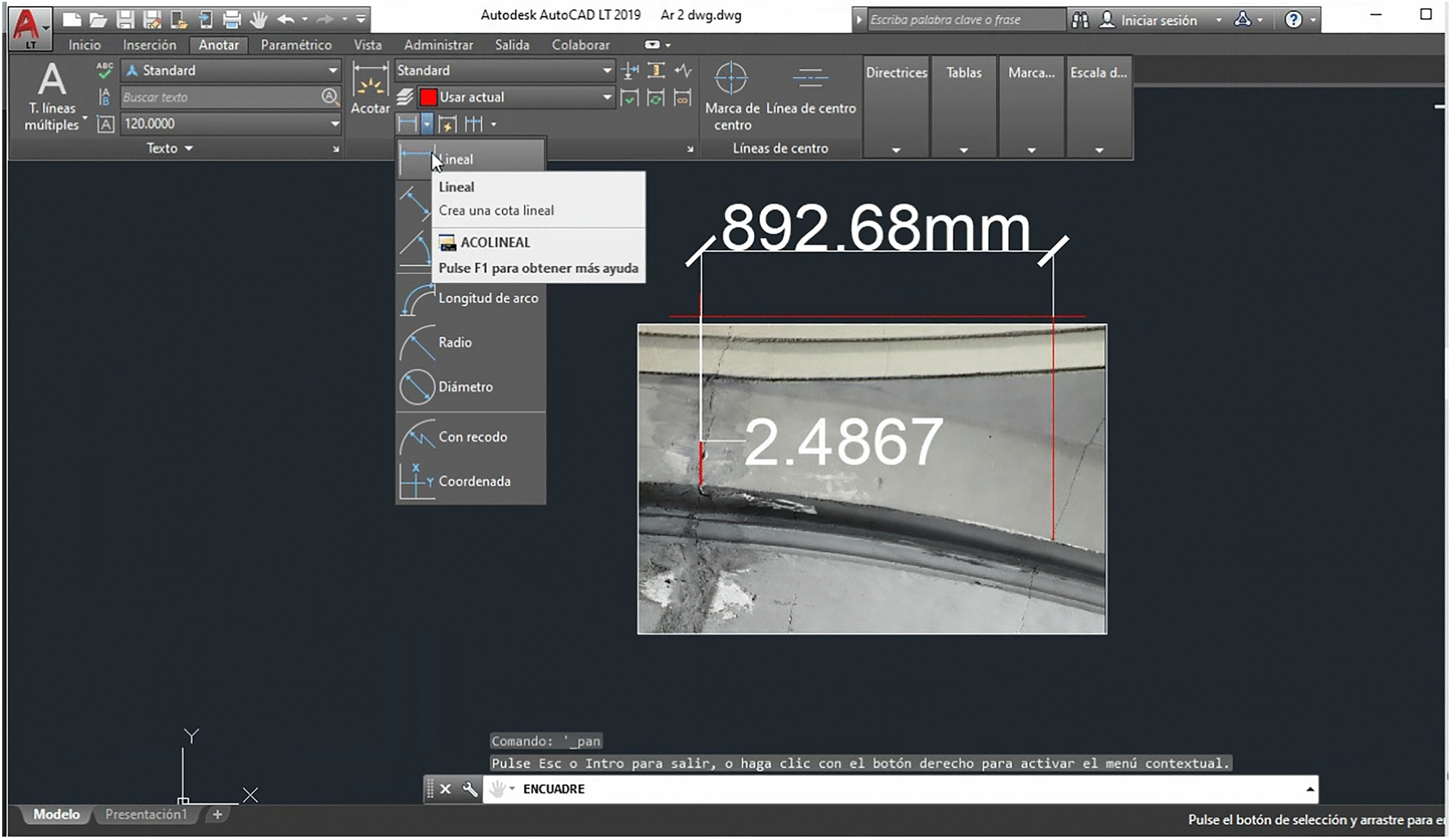Select Diámetro dimension option
1450x840 pixels.
[x=470, y=386]
